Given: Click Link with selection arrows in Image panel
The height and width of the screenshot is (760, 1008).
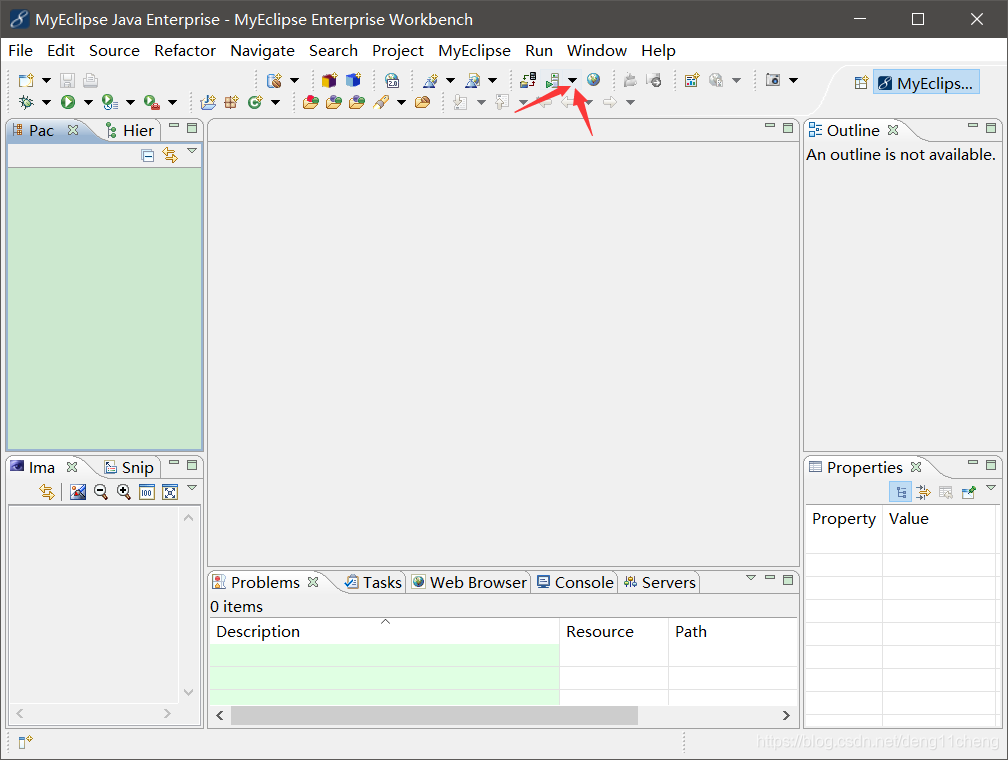Looking at the screenshot, I should tap(47, 493).
